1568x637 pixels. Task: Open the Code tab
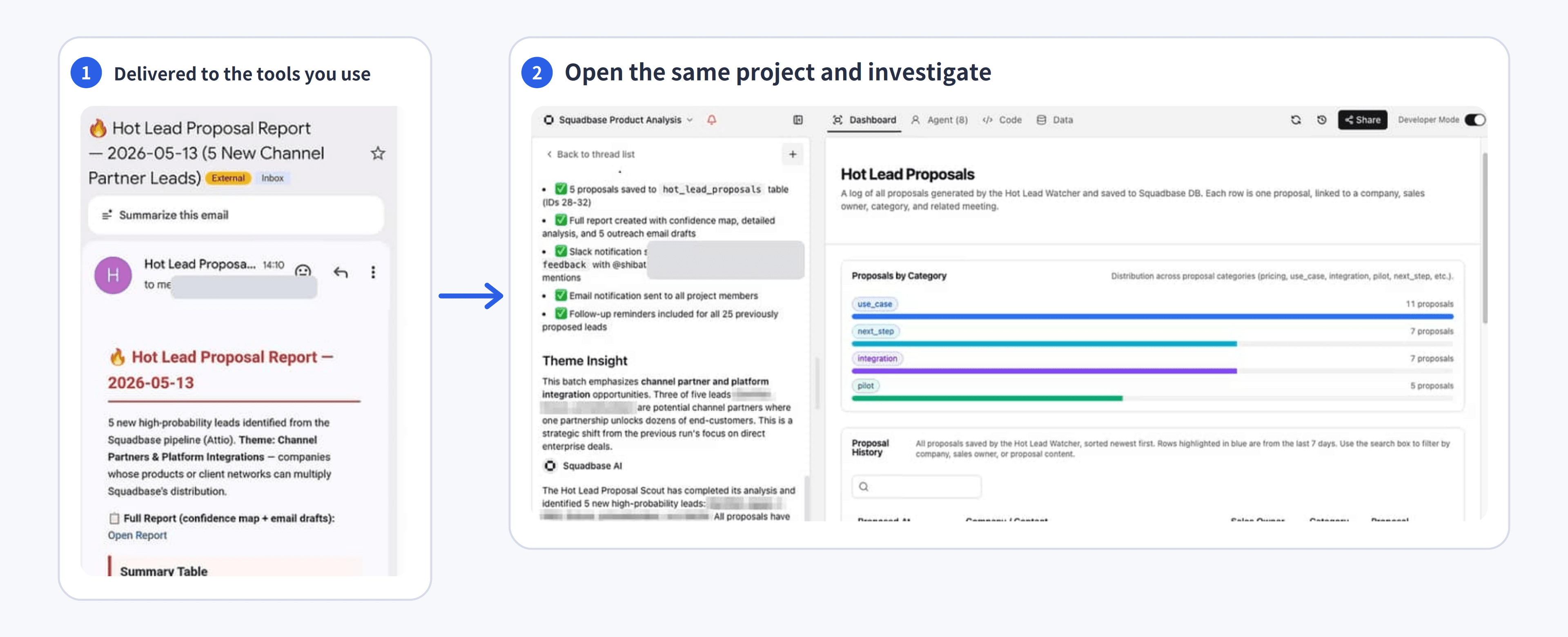(x=1002, y=120)
